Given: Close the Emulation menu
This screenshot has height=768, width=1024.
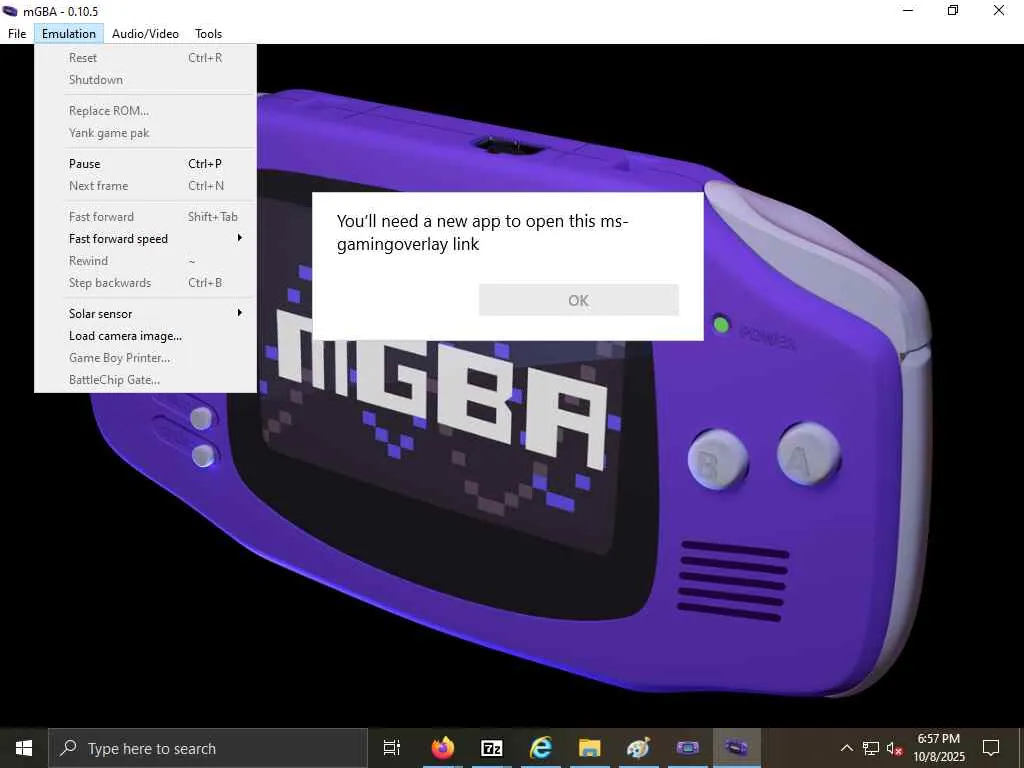Looking at the screenshot, I should tap(69, 33).
